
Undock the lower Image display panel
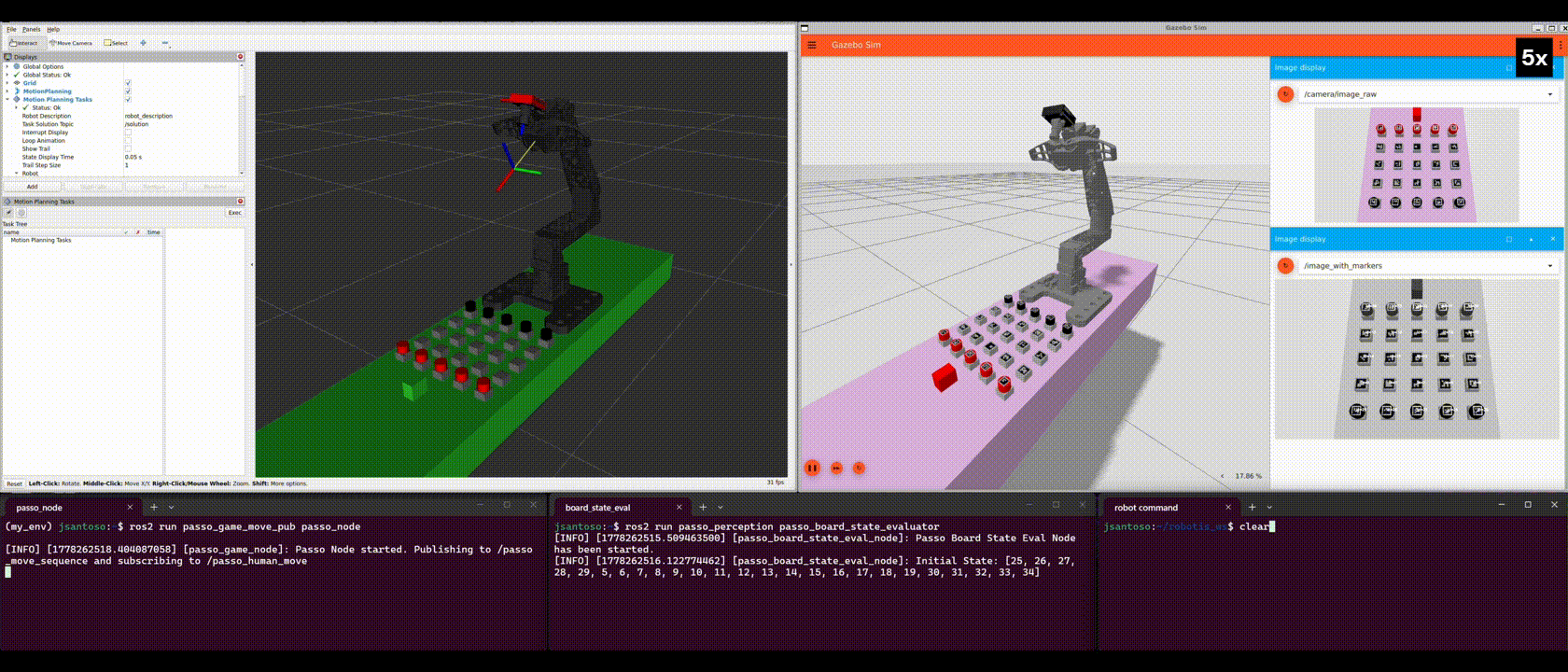click(1509, 239)
